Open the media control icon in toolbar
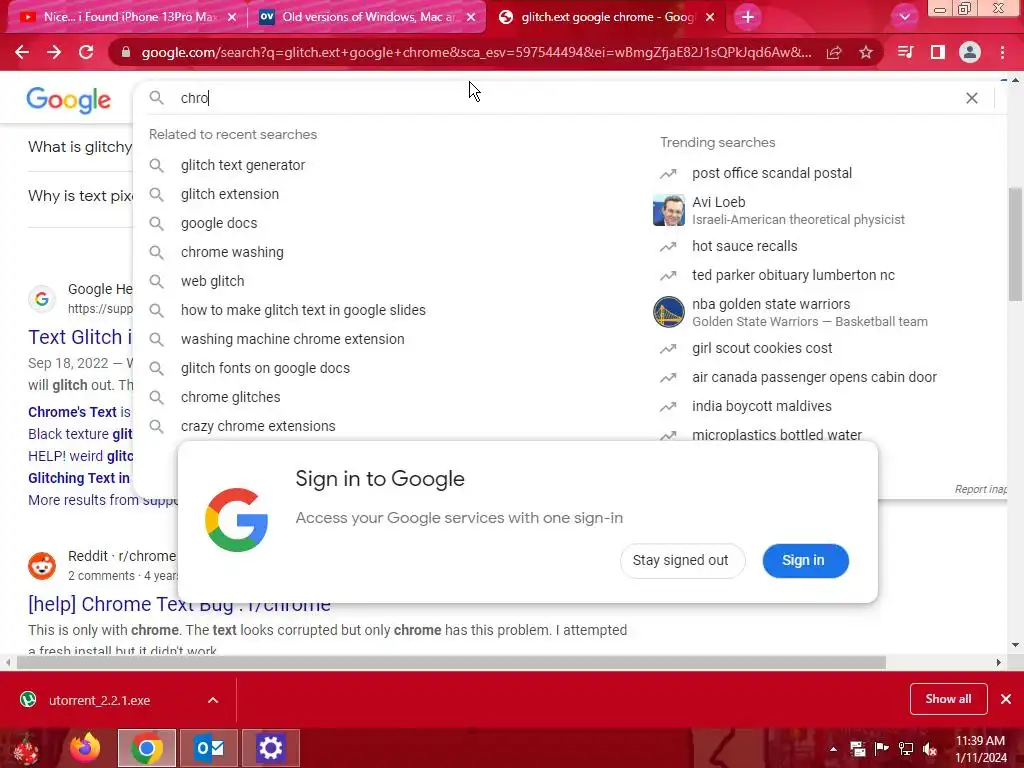 tap(905, 52)
